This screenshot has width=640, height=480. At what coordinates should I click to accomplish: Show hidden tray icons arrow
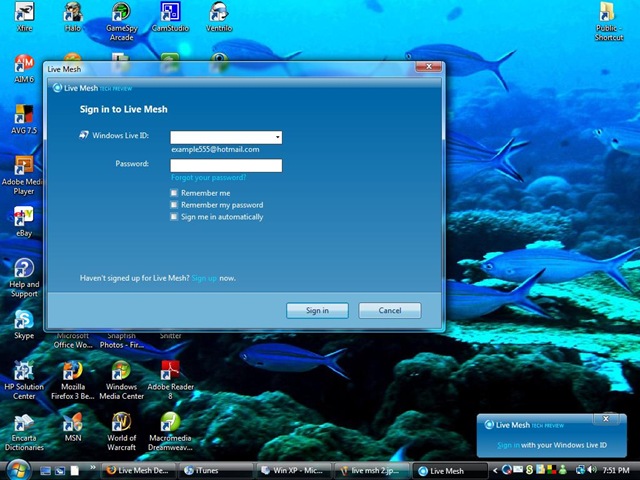coord(495,470)
